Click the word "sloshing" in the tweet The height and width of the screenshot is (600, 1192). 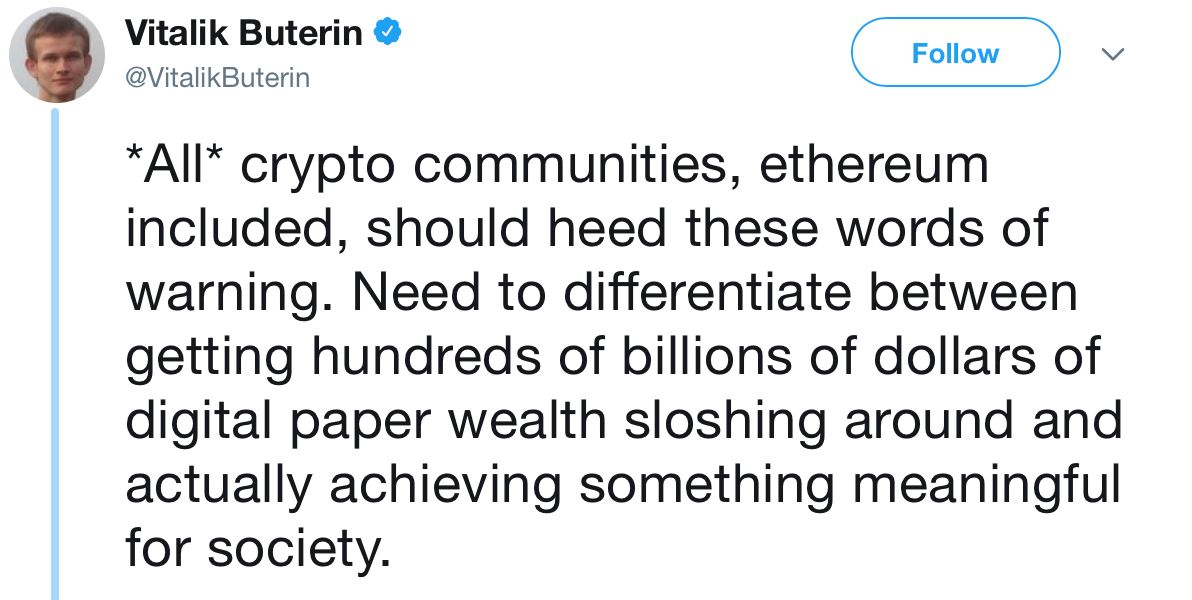726,421
